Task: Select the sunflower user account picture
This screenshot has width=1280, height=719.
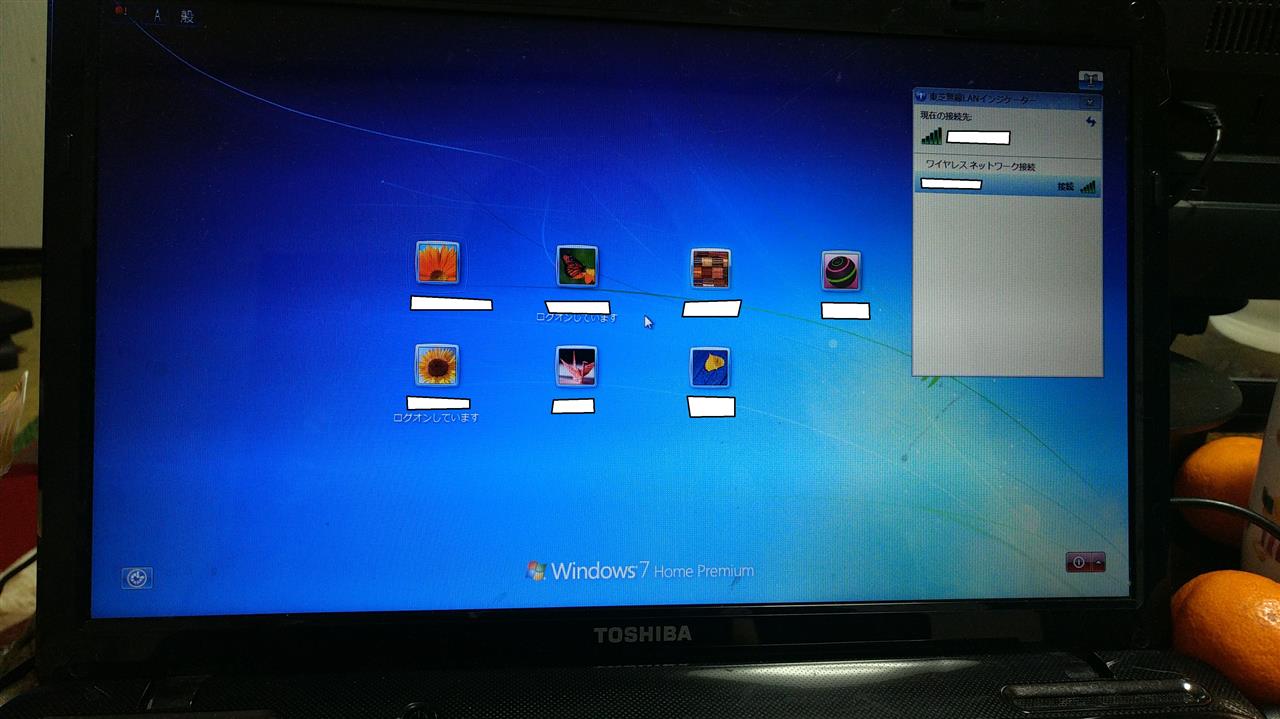Action: (x=437, y=365)
